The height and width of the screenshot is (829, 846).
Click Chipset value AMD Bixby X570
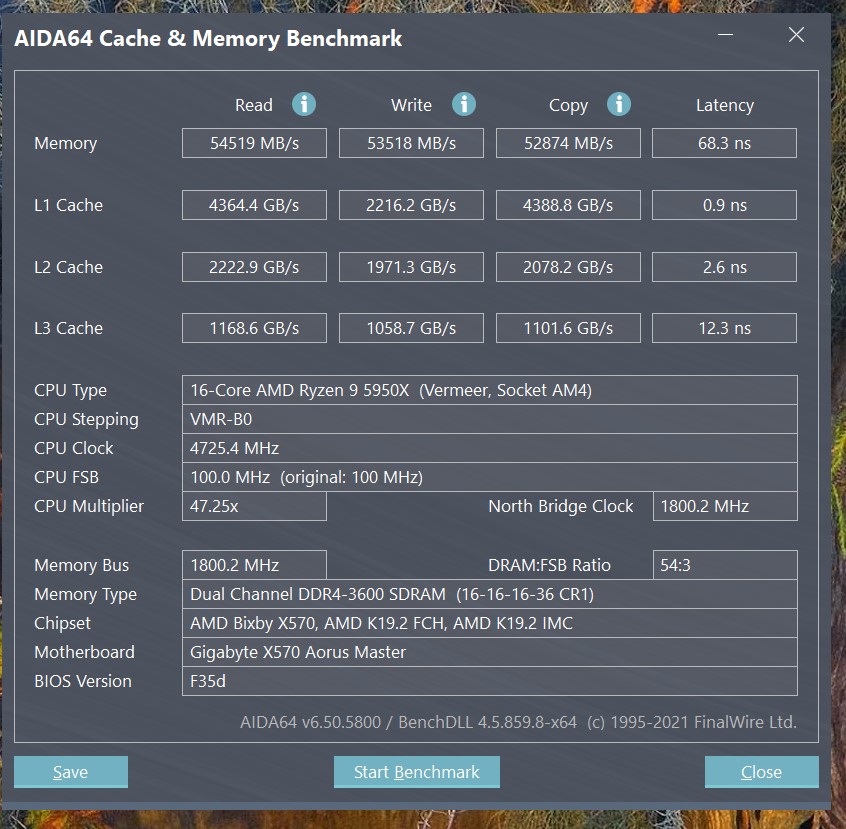pos(489,623)
